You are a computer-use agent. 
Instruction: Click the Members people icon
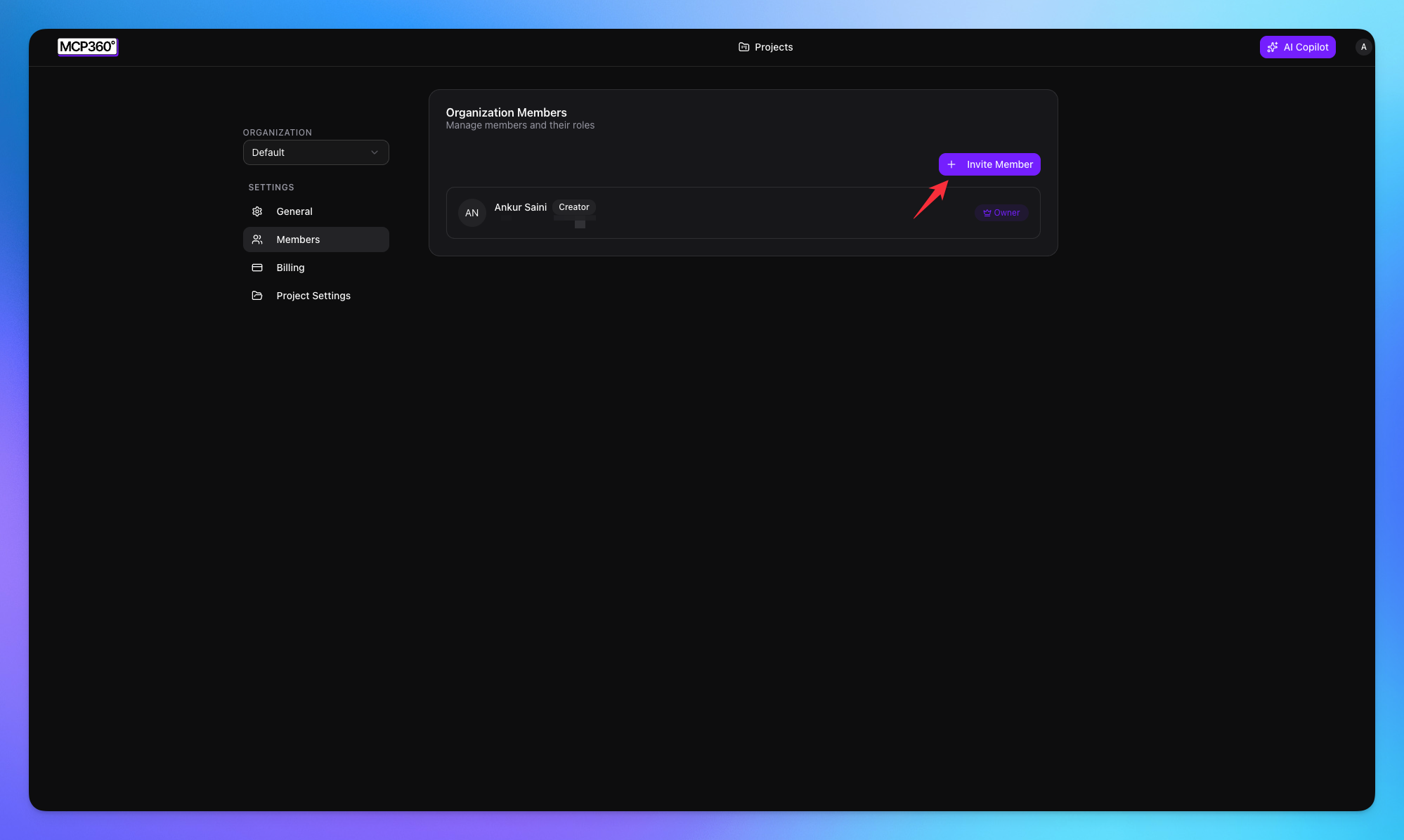257,239
